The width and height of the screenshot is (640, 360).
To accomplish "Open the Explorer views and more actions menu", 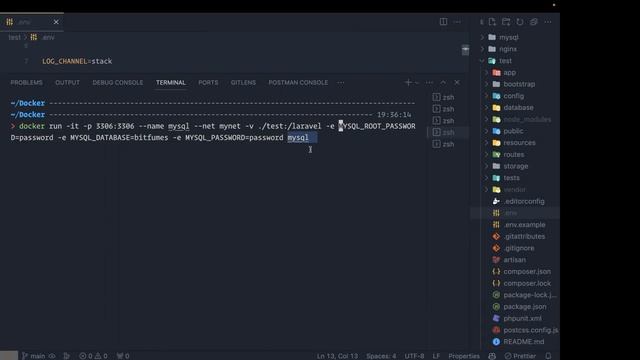I will (548, 22).
